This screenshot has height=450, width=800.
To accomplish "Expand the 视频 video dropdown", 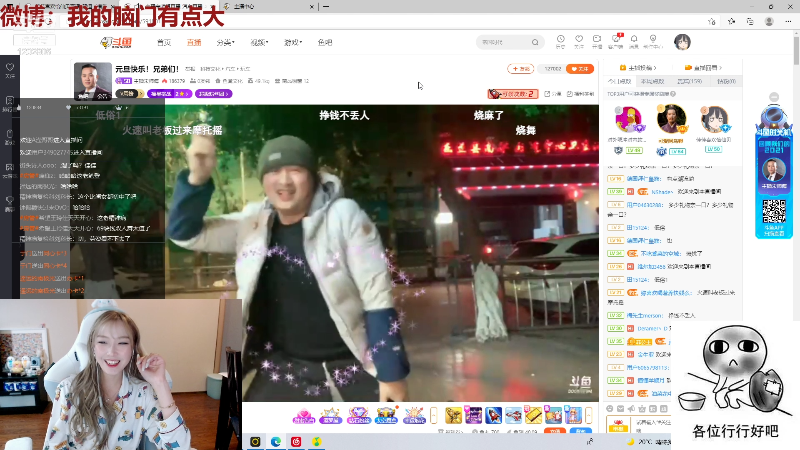I will point(259,42).
